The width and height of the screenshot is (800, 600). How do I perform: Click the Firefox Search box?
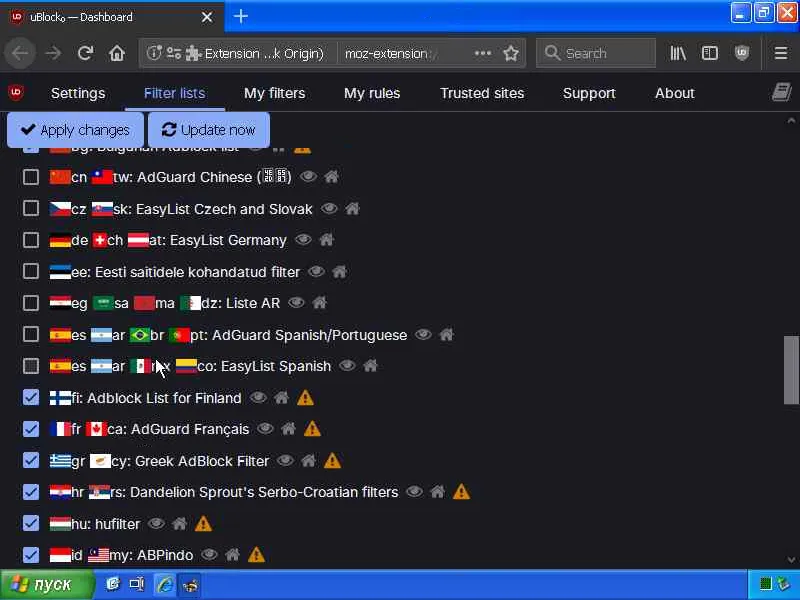(595, 53)
